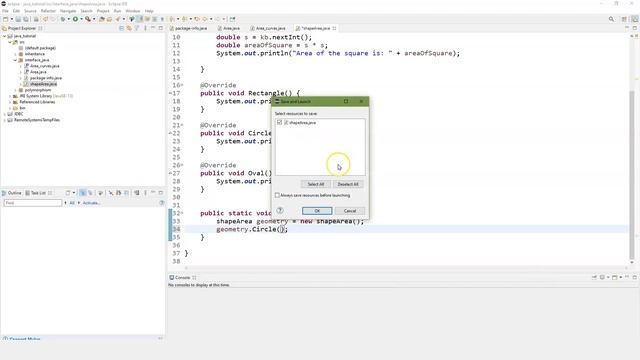Open the Debug button dropdown arrow

click(x=69, y=19)
